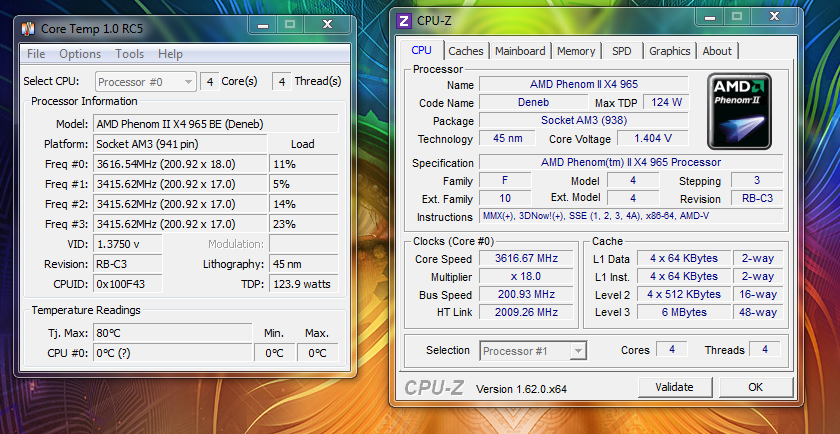Click the AMD Phenom II logo image
The width and height of the screenshot is (840, 434).
tap(739, 111)
